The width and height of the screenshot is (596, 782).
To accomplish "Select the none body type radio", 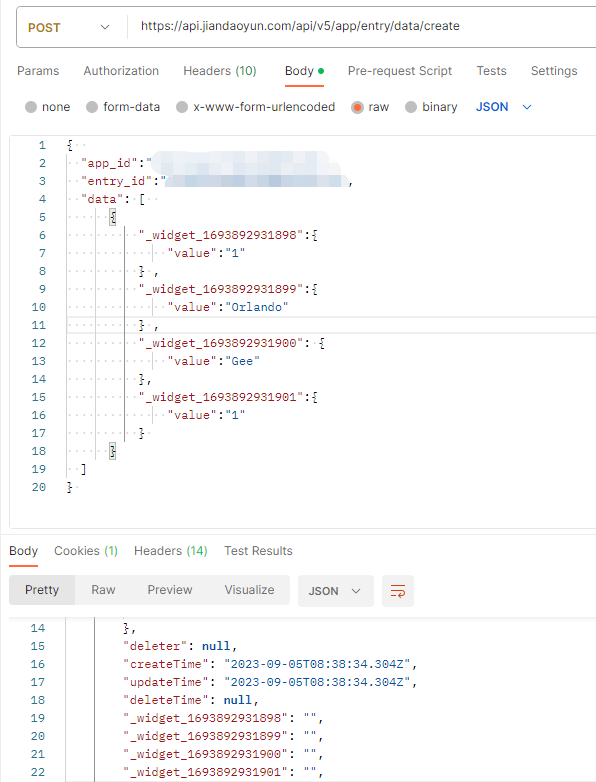I will tap(31, 107).
